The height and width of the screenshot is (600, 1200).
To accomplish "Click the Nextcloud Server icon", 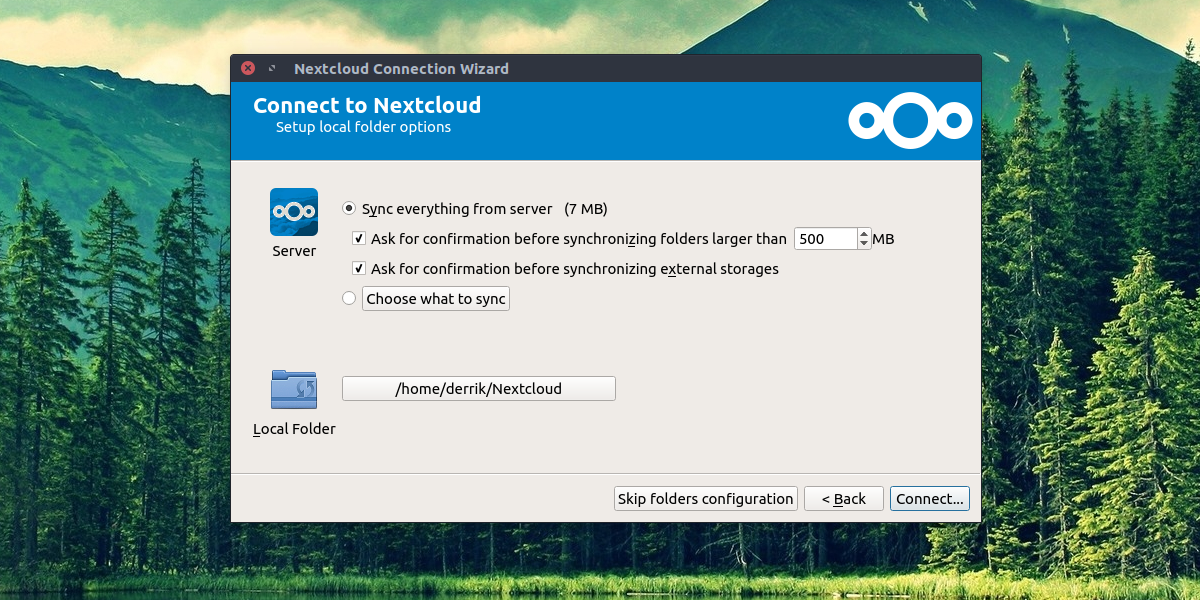I will click(294, 212).
